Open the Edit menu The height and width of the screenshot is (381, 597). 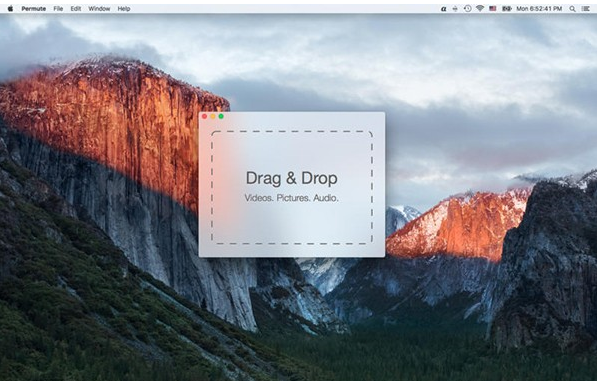(x=76, y=8)
